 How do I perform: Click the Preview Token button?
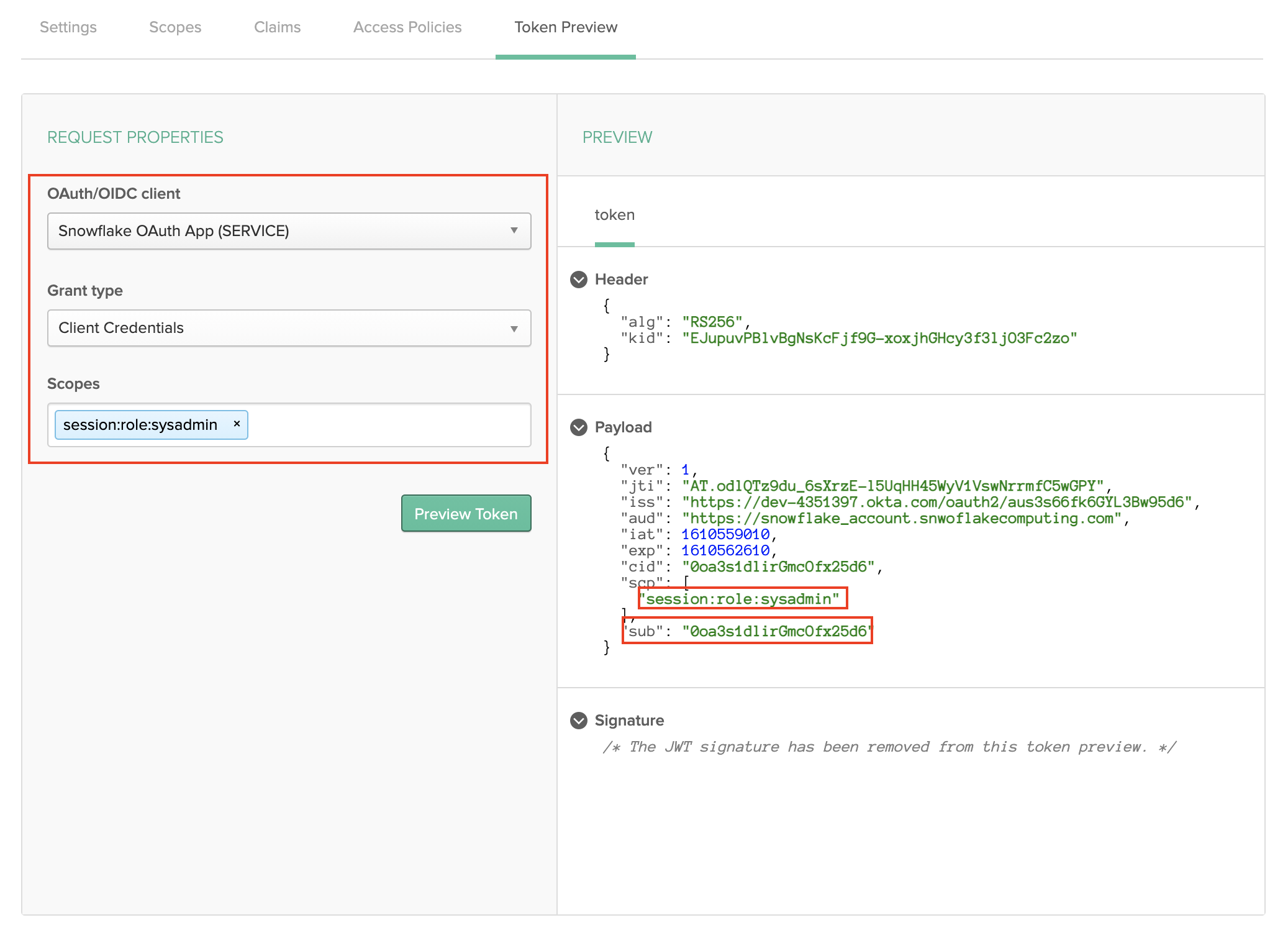click(x=466, y=513)
